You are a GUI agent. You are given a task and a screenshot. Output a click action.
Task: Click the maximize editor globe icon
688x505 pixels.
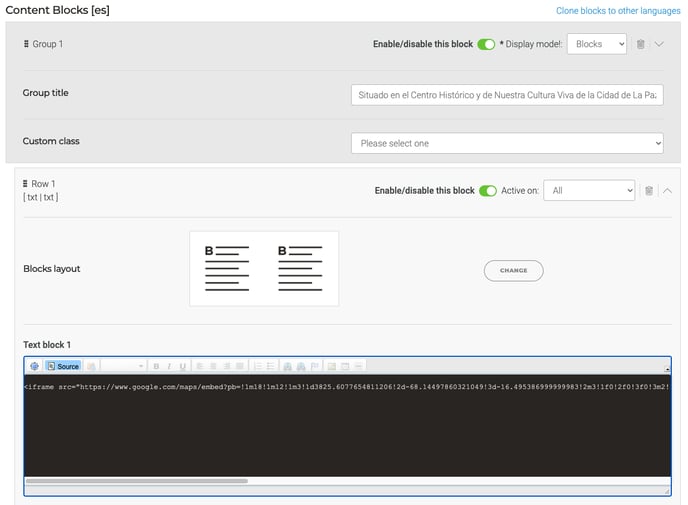[34, 366]
